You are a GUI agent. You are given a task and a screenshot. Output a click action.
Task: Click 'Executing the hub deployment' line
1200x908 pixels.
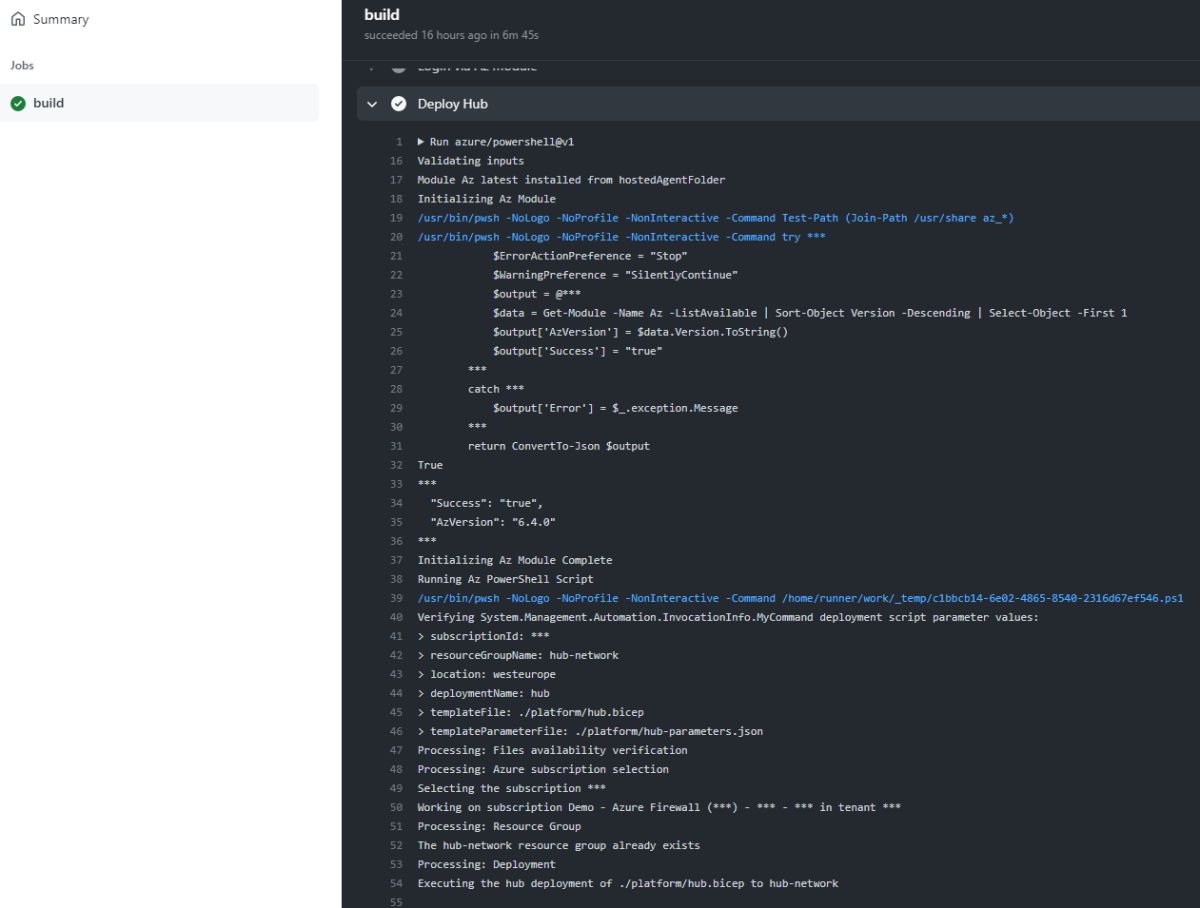click(x=628, y=883)
